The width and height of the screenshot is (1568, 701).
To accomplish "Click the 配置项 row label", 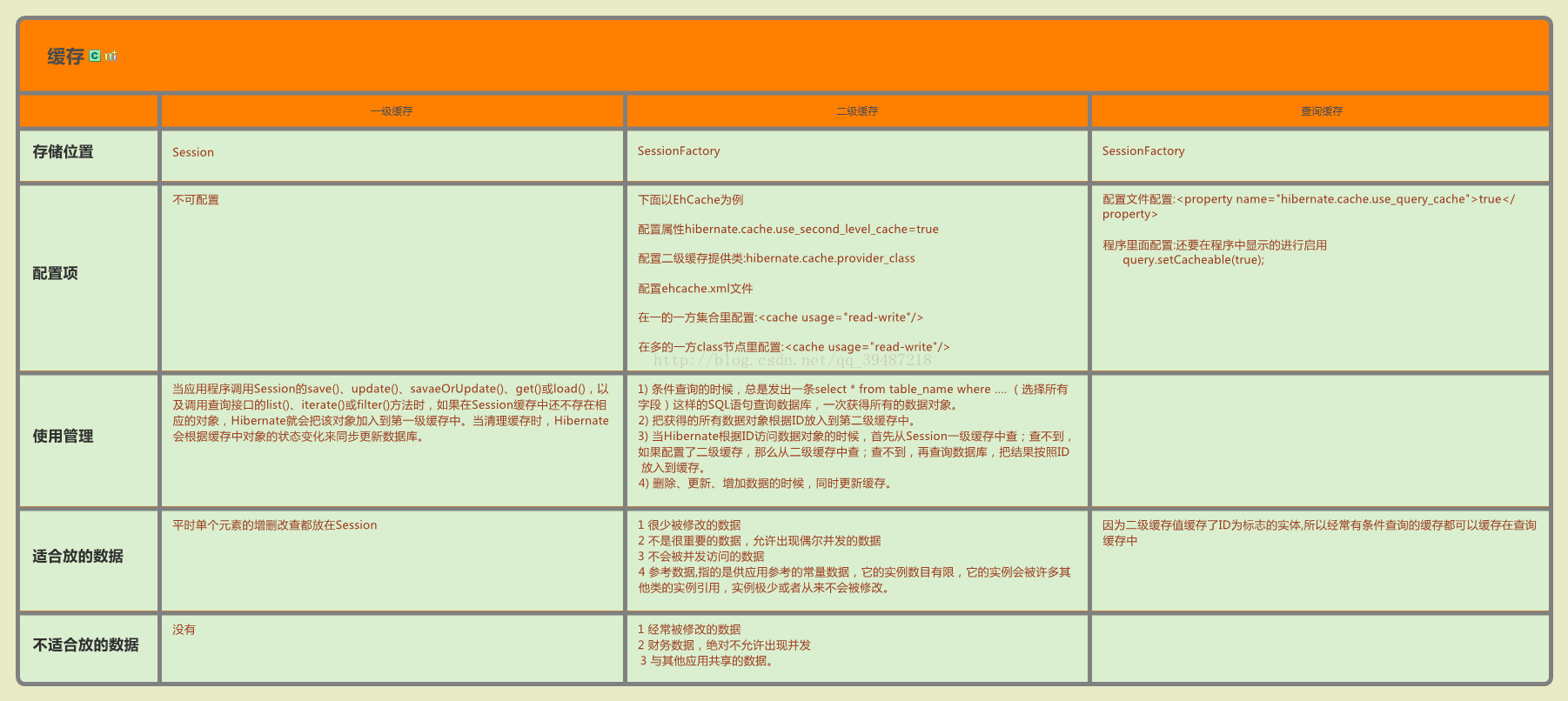I will point(55,273).
